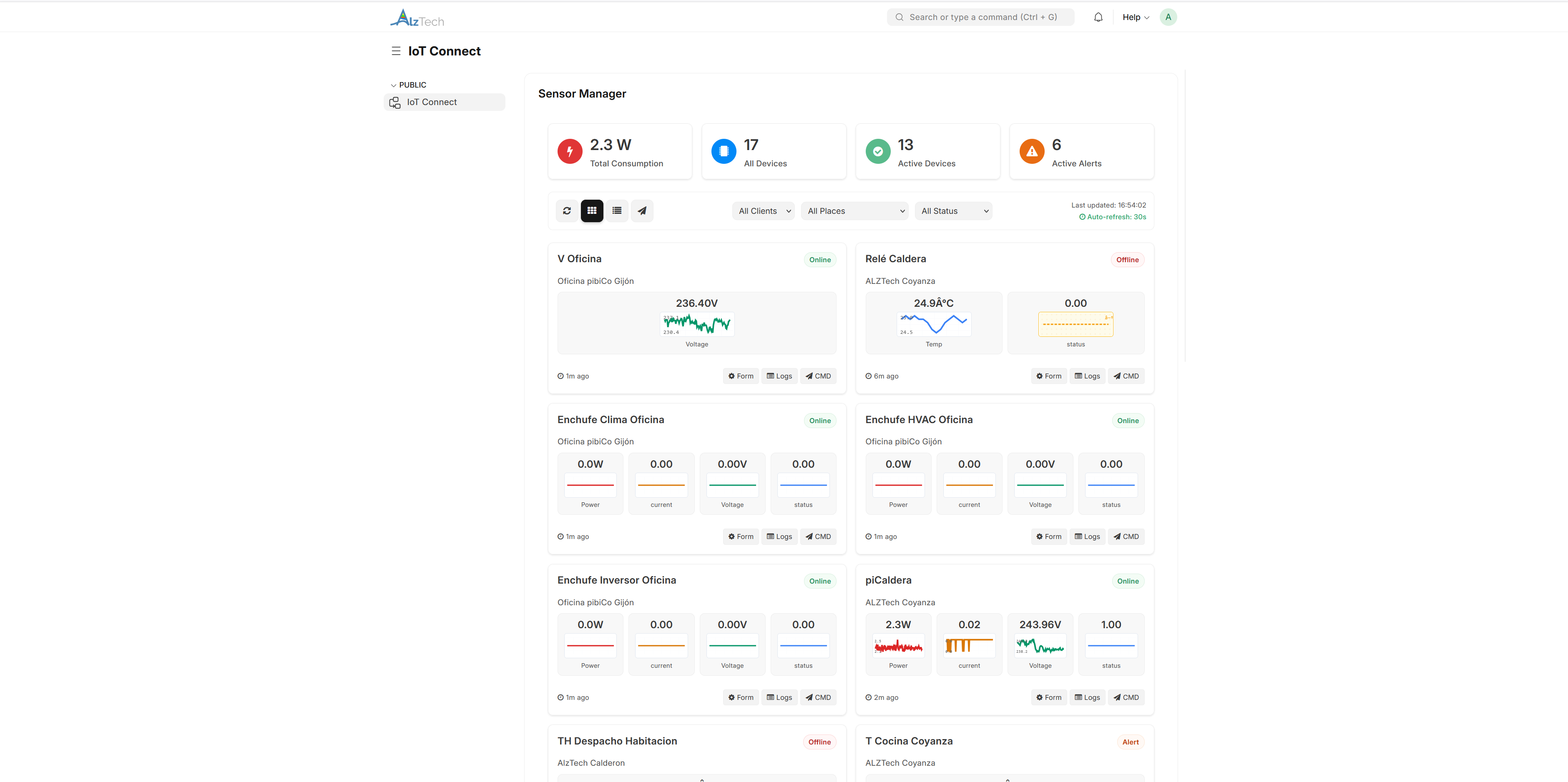Screen dimensions: 1568x782
Task: Click the IoT Connect device icon in sidebar
Action: pyautogui.click(x=395, y=102)
